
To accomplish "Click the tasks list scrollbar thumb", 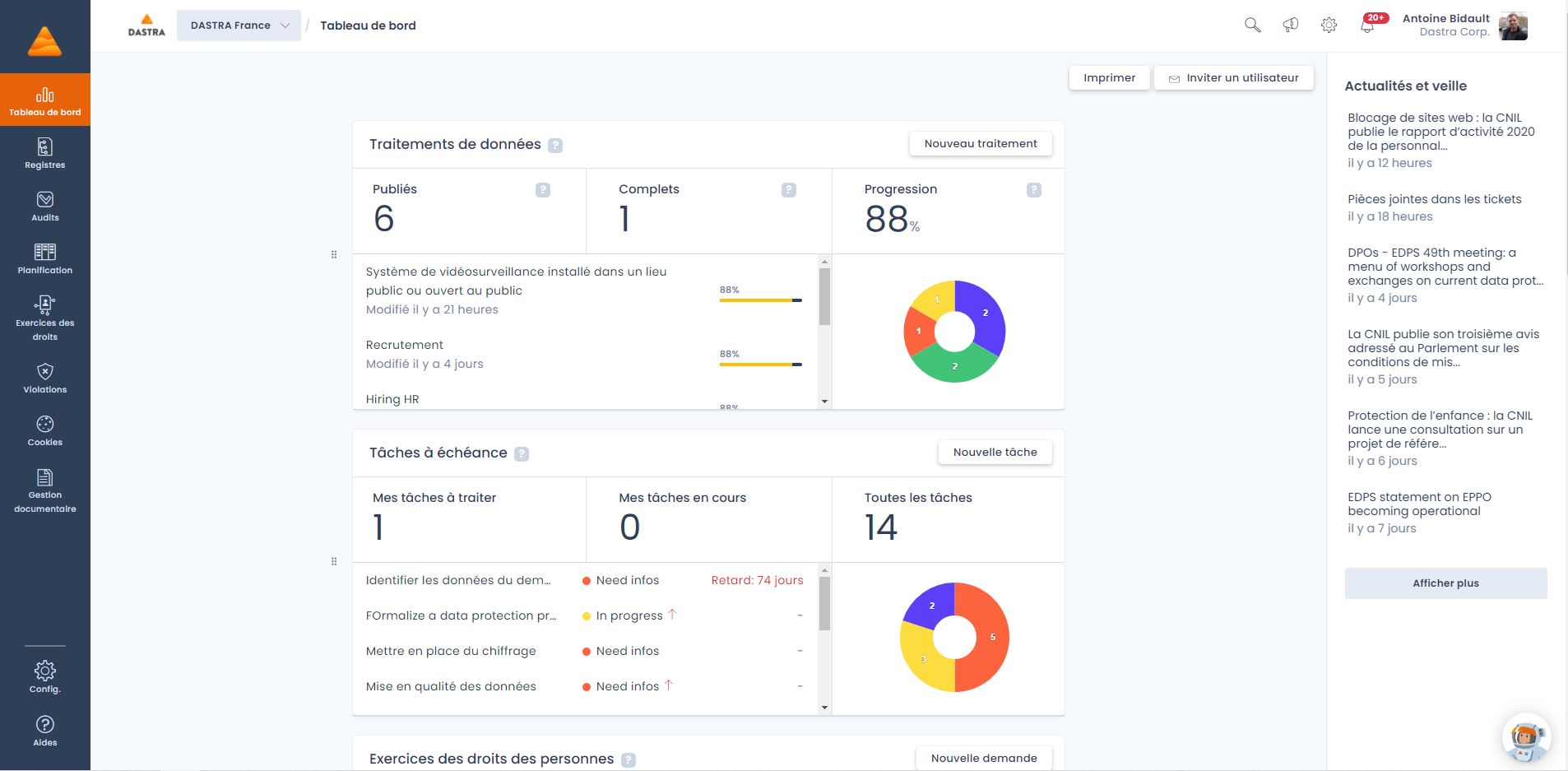I will [x=825, y=603].
